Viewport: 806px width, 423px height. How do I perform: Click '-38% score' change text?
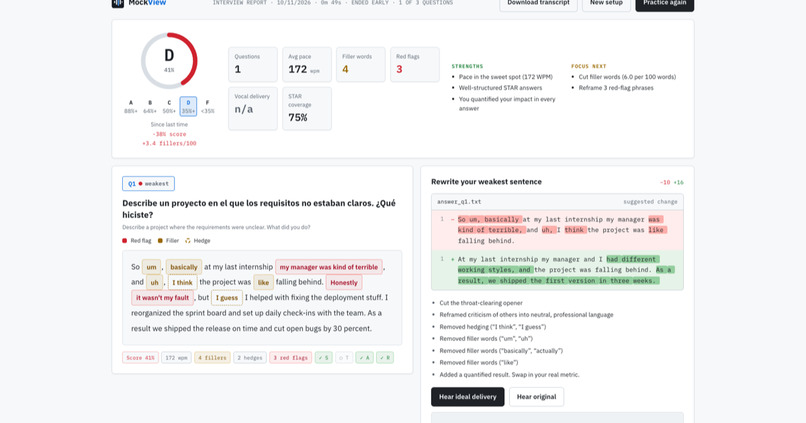169,134
